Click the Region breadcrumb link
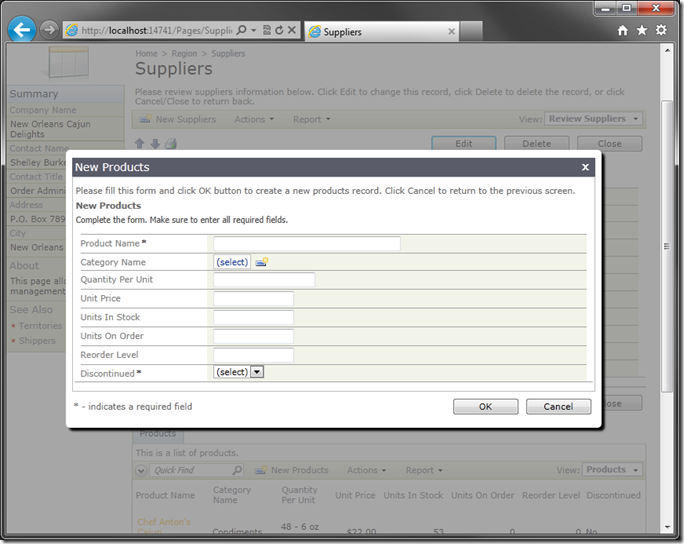 click(x=184, y=53)
